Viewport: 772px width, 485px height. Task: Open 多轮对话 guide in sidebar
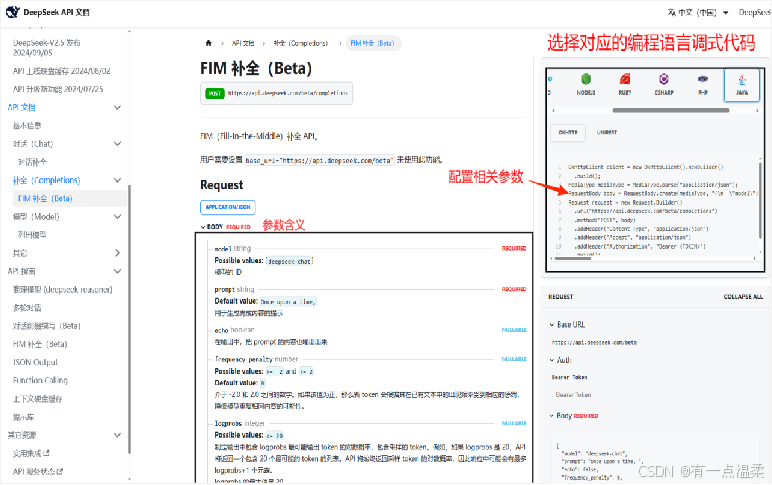tap(27, 308)
